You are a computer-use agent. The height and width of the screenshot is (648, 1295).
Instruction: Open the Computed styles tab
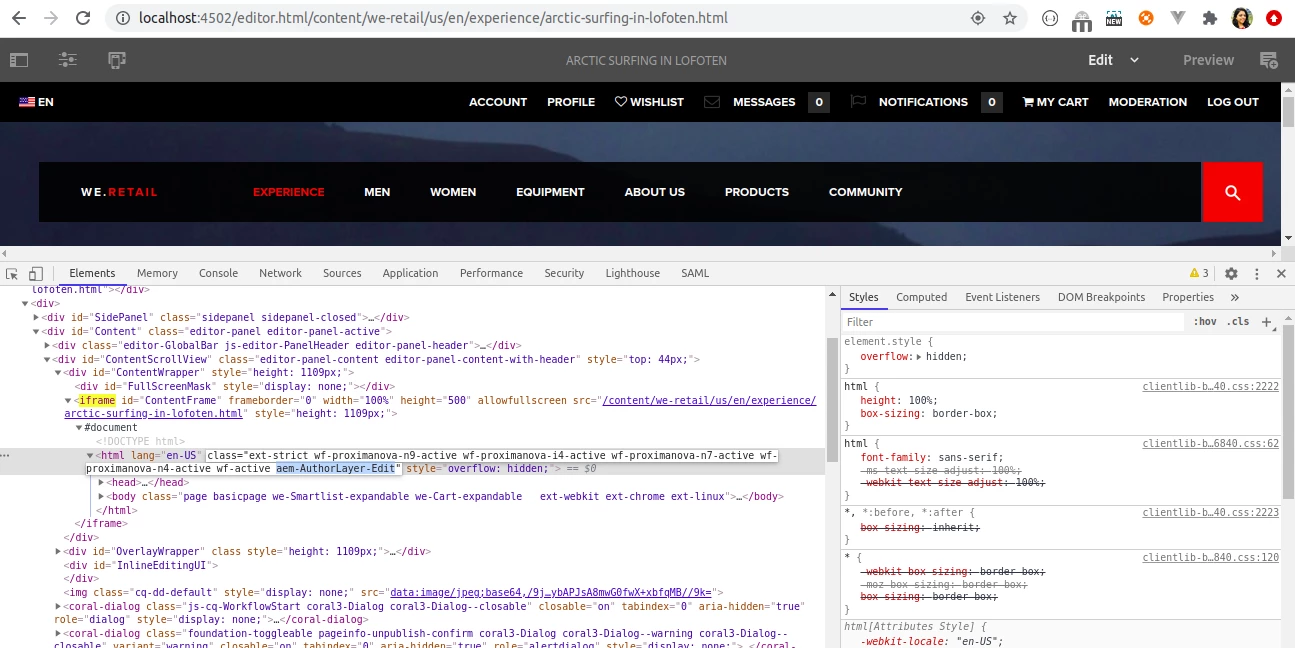click(921, 297)
